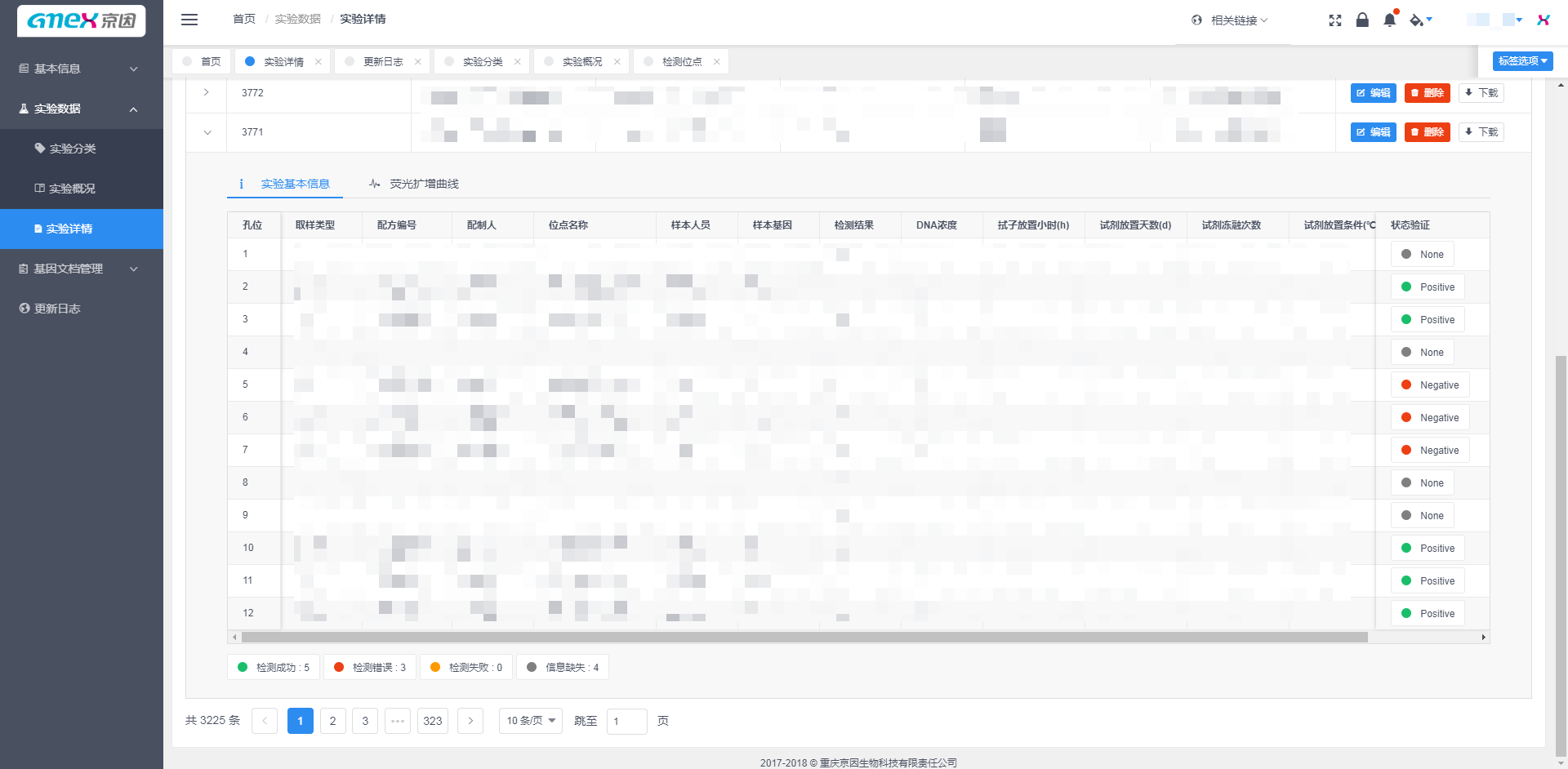Click 检测成功 : 5 legend tag
The image size is (1568, 769).
click(274, 668)
